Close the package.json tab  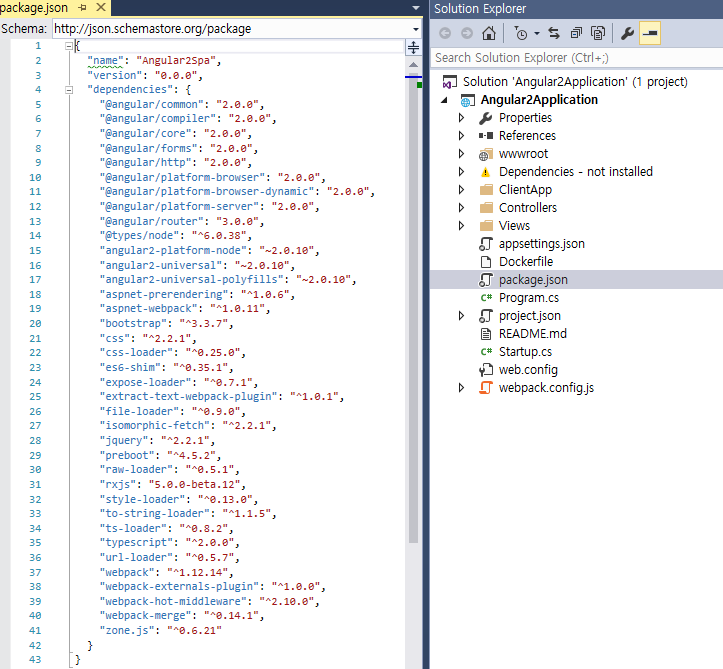pos(101,7)
